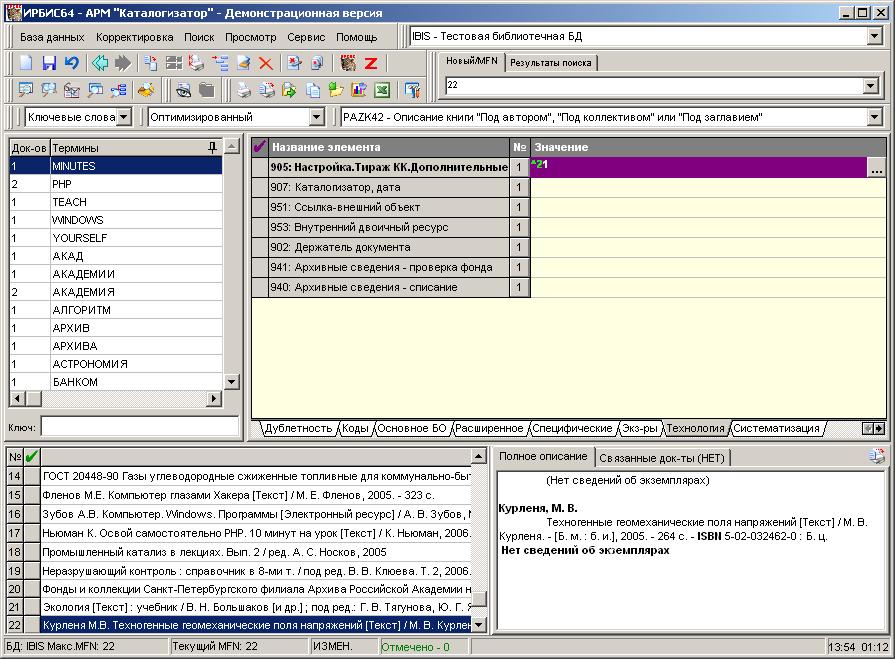The width and height of the screenshot is (895, 659).
Task: Open the Результаты поиска tab
Action: click(550, 62)
